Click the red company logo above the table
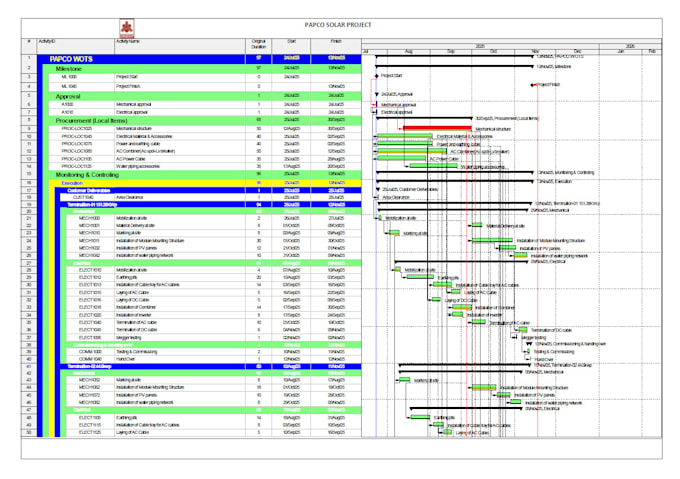The height and width of the screenshot is (479, 680). pyautogui.click(x=127, y=29)
